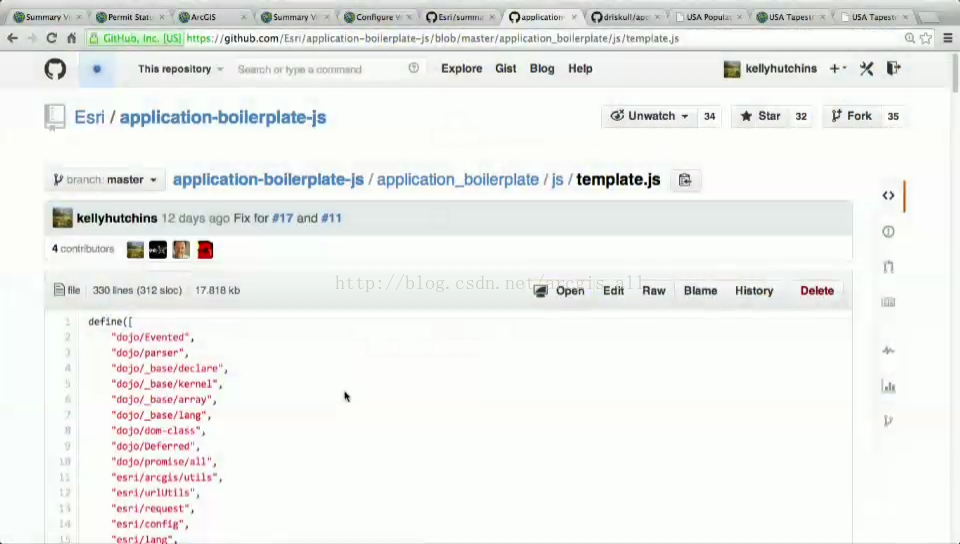Sign out using the logout icon
This screenshot has width=960, height=544.
click(893, 68)
